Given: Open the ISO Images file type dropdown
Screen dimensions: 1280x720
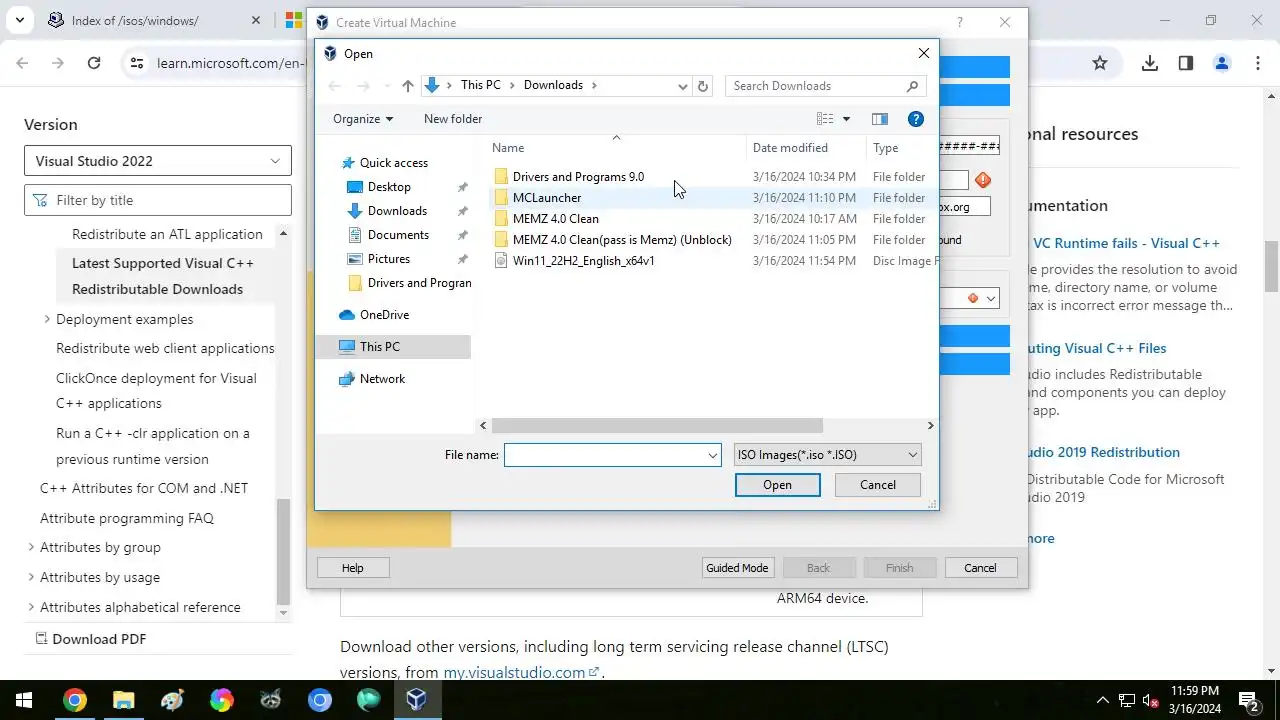Looking at the screenshot, I should [827, 455].
